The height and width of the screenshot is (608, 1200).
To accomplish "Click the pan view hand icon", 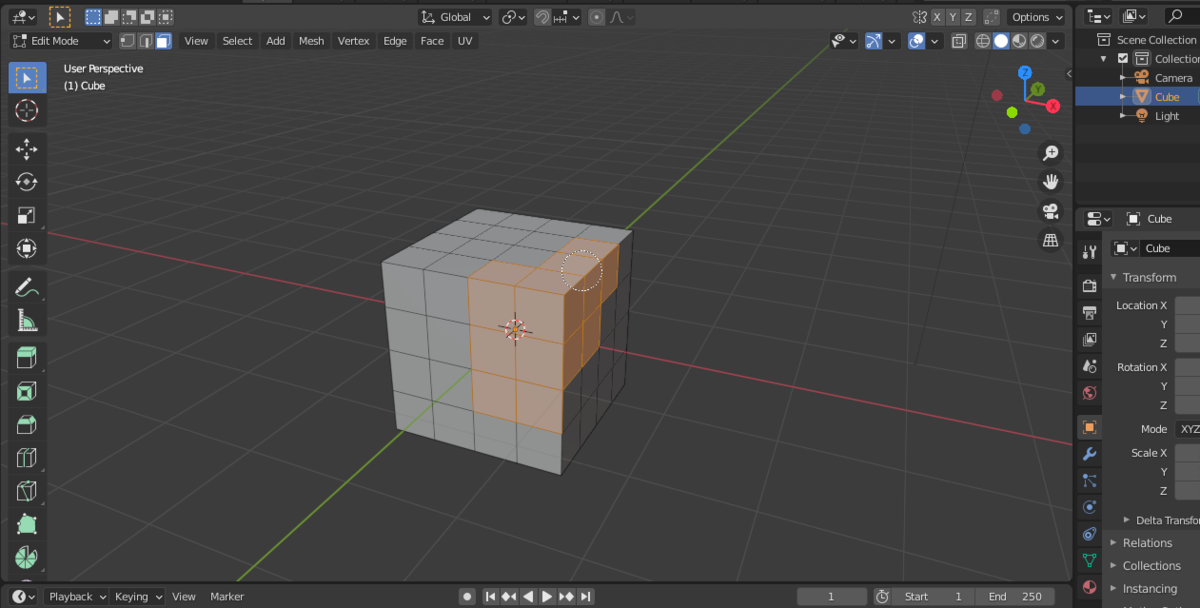I will [1050, 182].
